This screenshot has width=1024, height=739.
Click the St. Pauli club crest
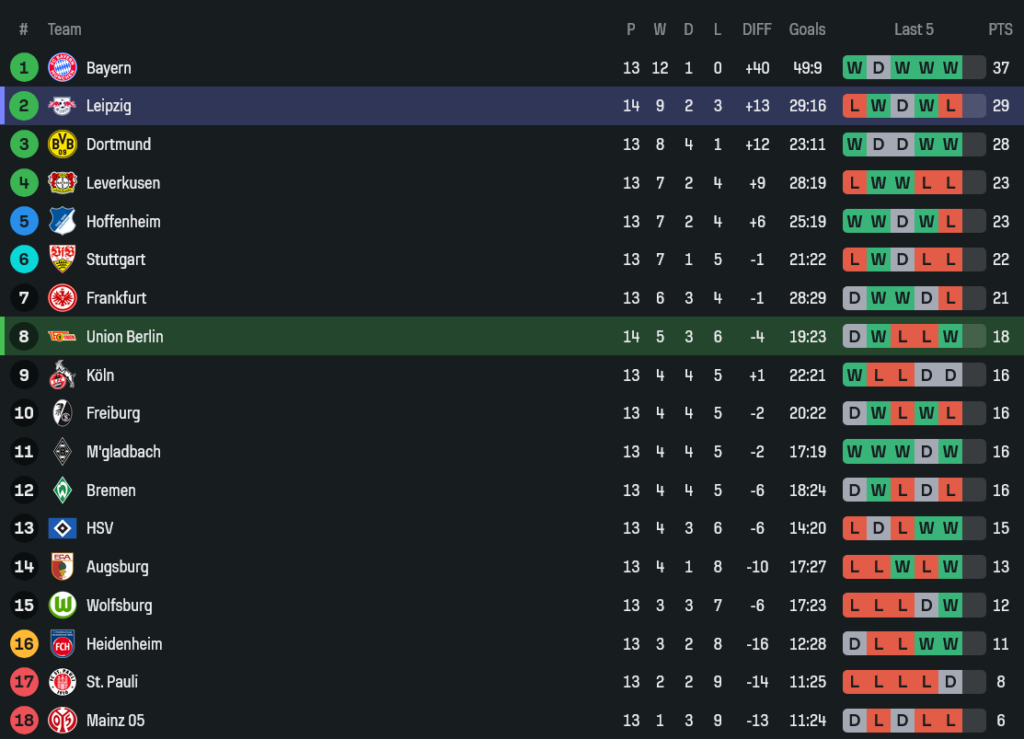point(62,682)
